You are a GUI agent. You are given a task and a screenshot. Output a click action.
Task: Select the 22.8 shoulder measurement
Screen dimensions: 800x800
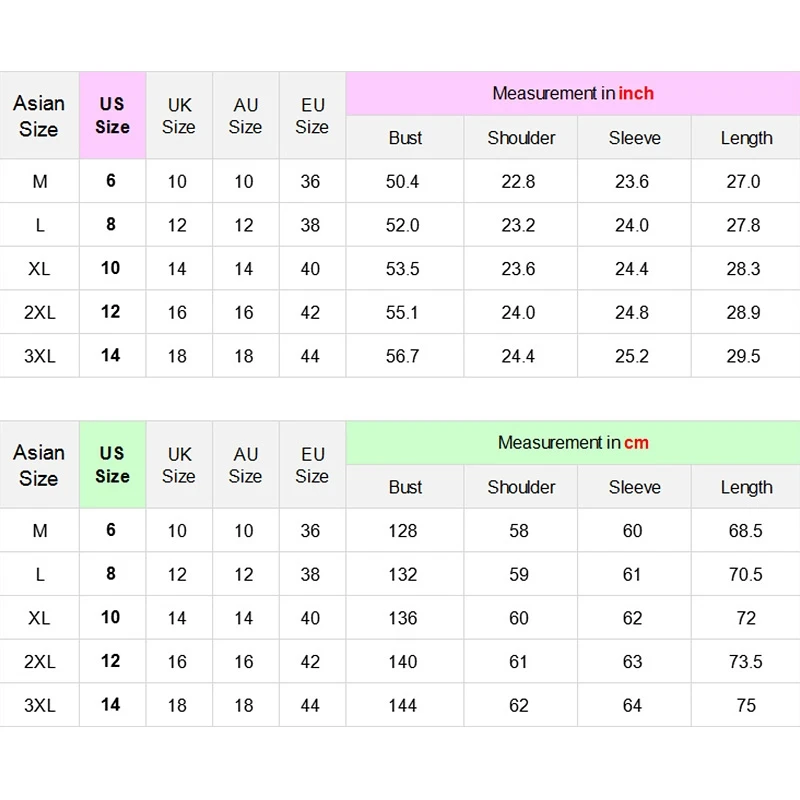(518, 181)
